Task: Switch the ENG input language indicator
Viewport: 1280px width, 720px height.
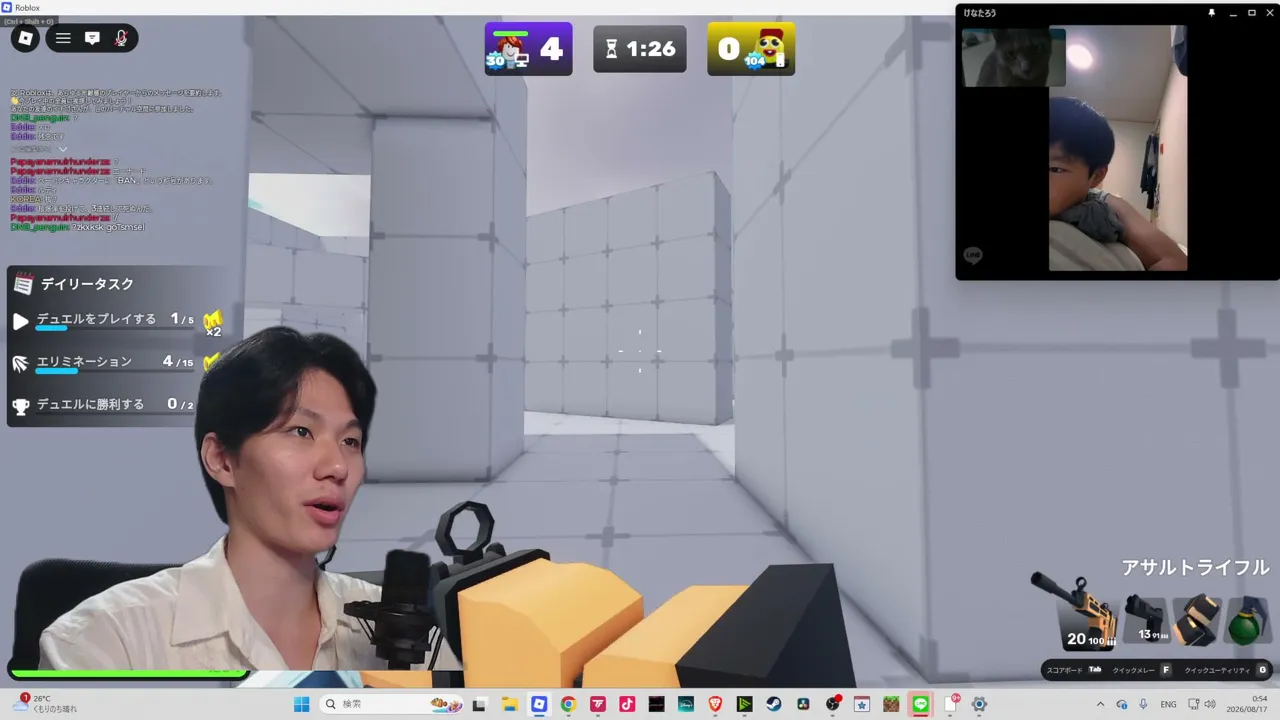Action: [x=1168, y=704]
